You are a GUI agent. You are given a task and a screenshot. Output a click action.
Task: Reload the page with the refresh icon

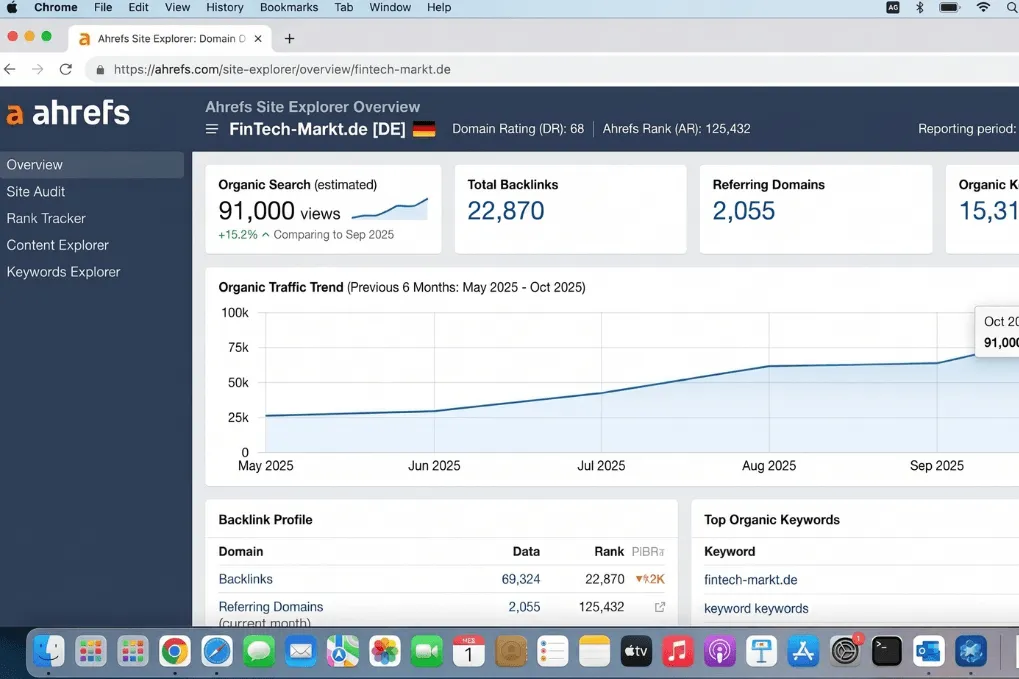(66, 70)
